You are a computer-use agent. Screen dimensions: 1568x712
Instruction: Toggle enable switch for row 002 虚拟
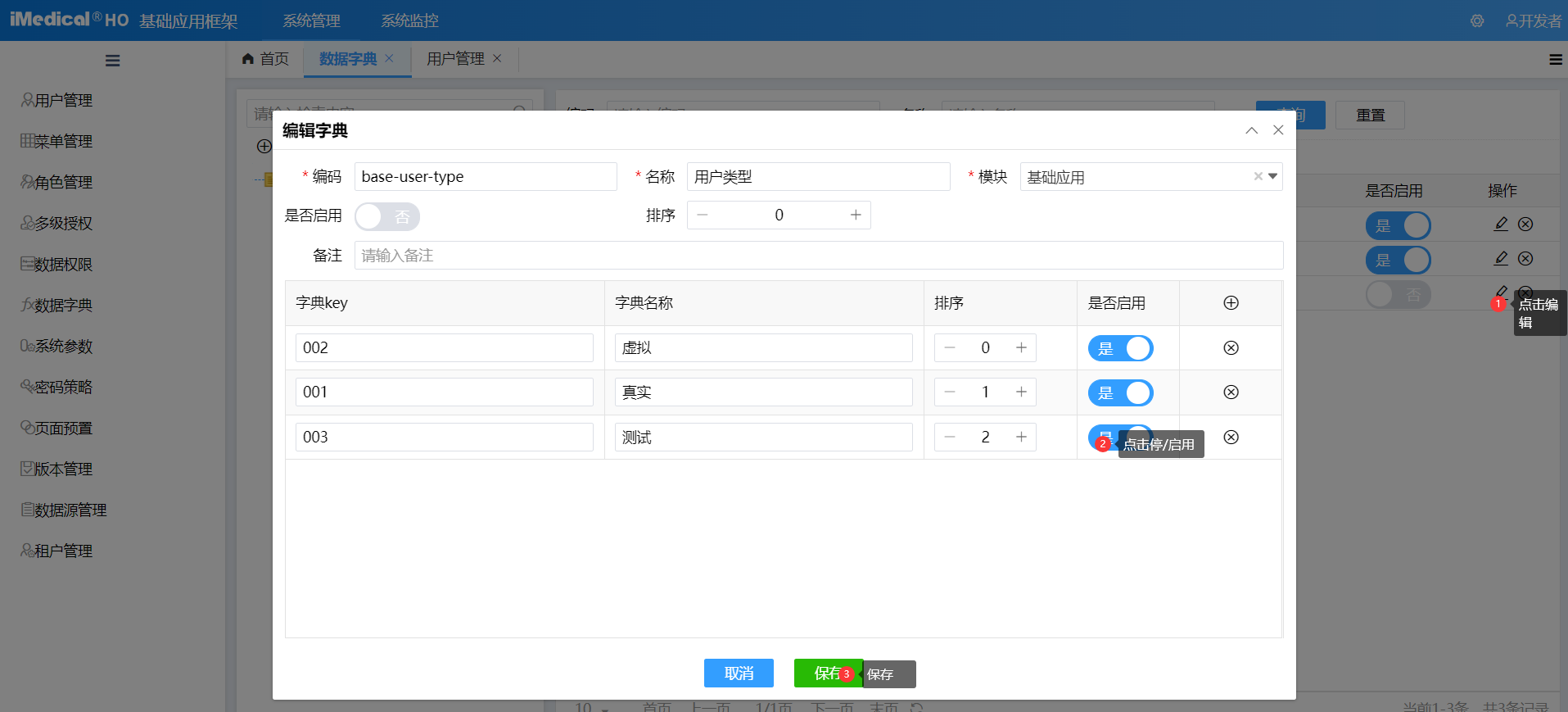(1120, 348)
